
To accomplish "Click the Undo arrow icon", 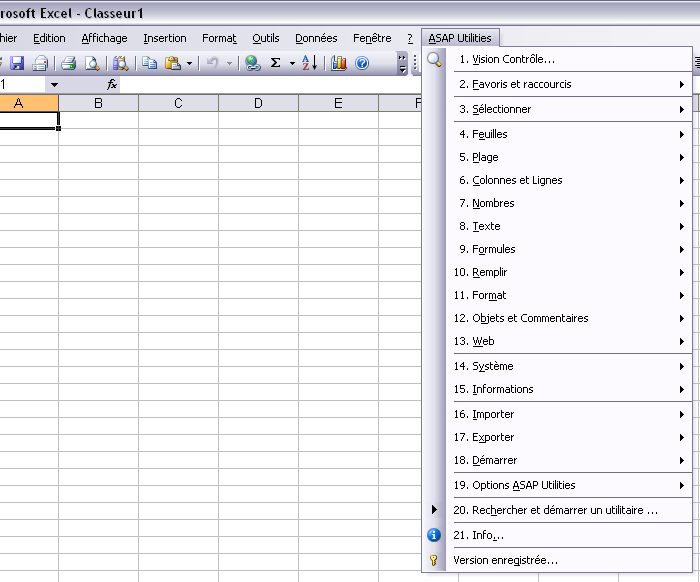I will [212, 63].
